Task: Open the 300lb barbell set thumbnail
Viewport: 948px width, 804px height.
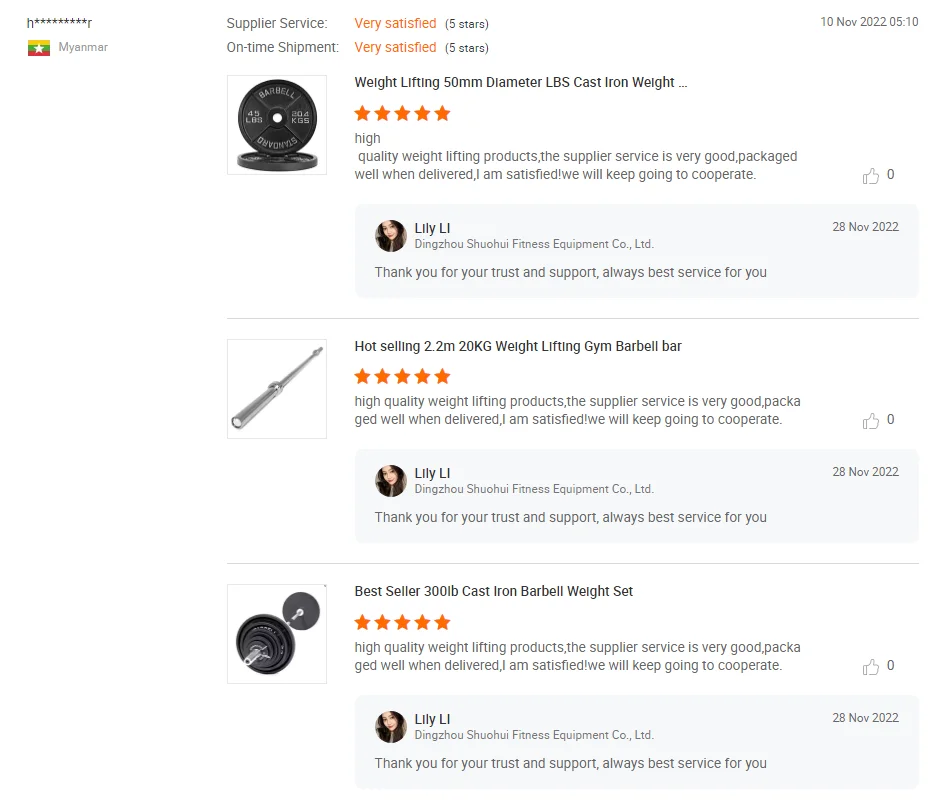Action: pos(277,634)
